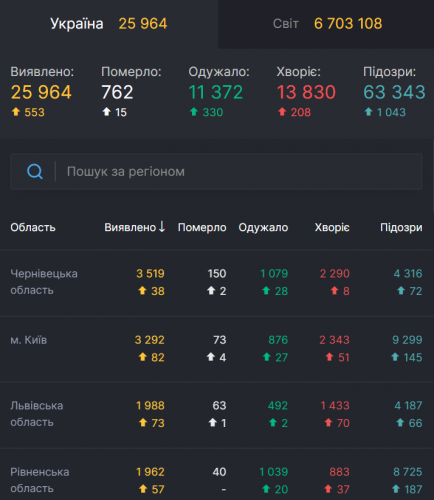Image resolution: width=434 pixels, height=500 pixels.
Task: Sort table by Одужало column header
Action: coord(263,227)
